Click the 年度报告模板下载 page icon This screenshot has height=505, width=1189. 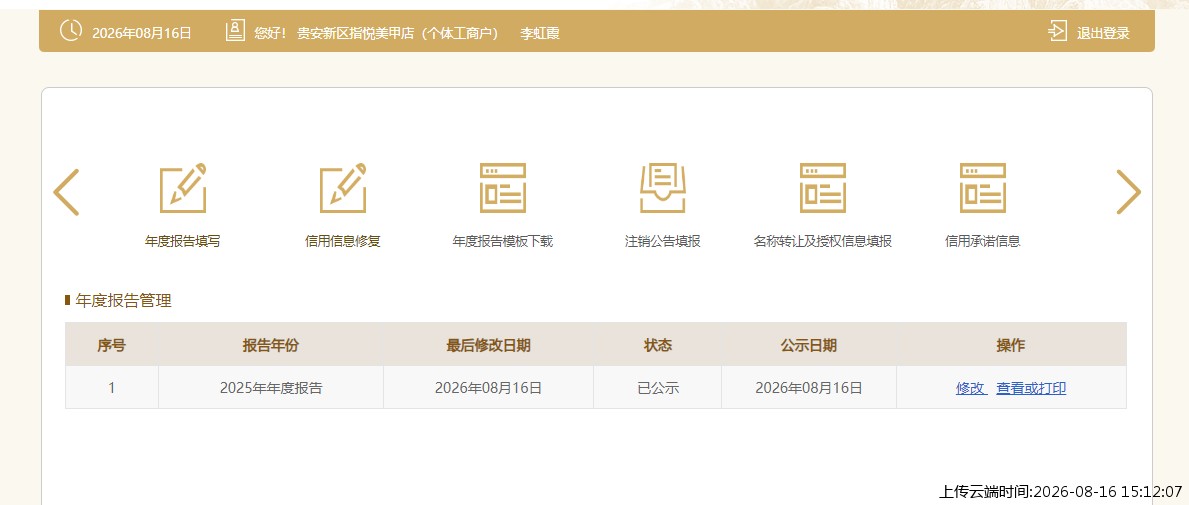pyautogui.click(x=503, y=188)
